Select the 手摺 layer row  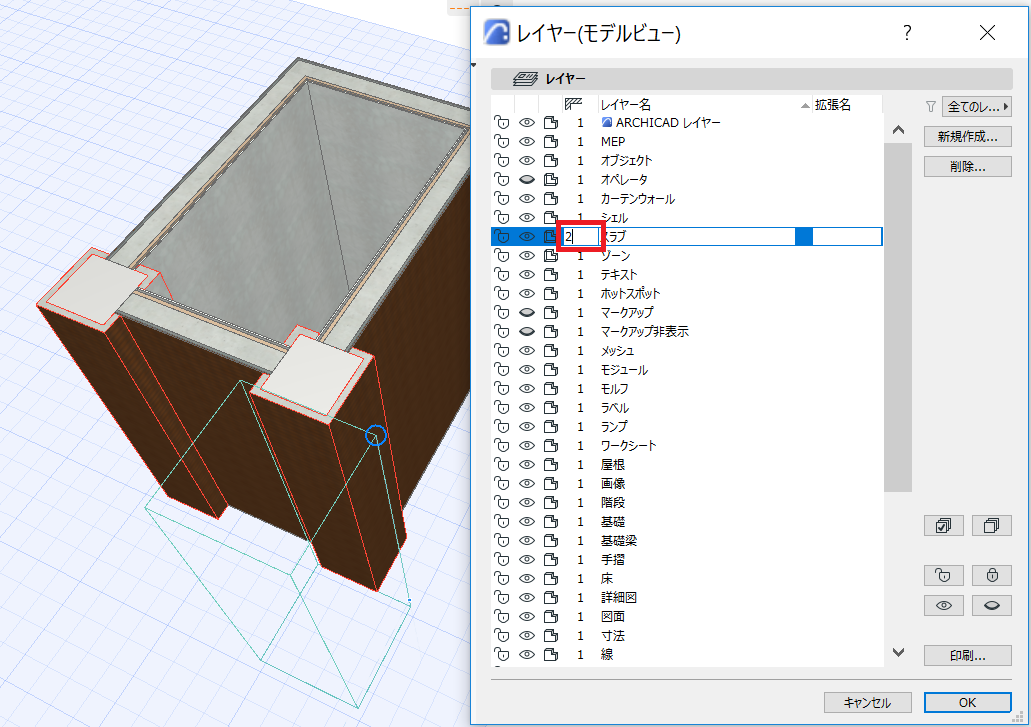pyautogui.click(x=686, y=559)
